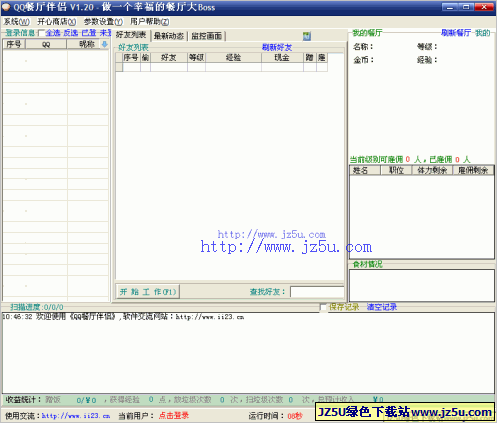The height and width of the screenshot is (423, 497).
Task: Click the 现金 column header in friends table
Action: pyautogui.click(x=282, y=58)
